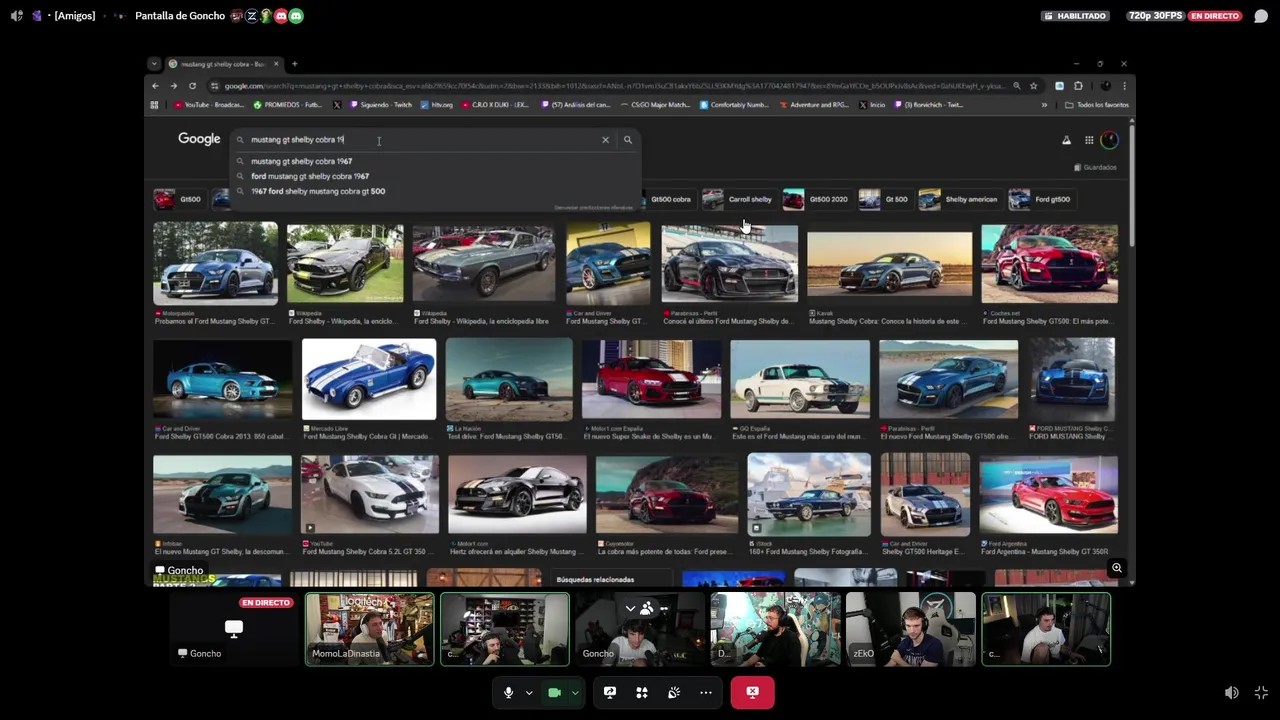Close the mustang gt shelby cobra tab
The width and height of the screenshot is (1280, 720).
[x=277, y=64]
